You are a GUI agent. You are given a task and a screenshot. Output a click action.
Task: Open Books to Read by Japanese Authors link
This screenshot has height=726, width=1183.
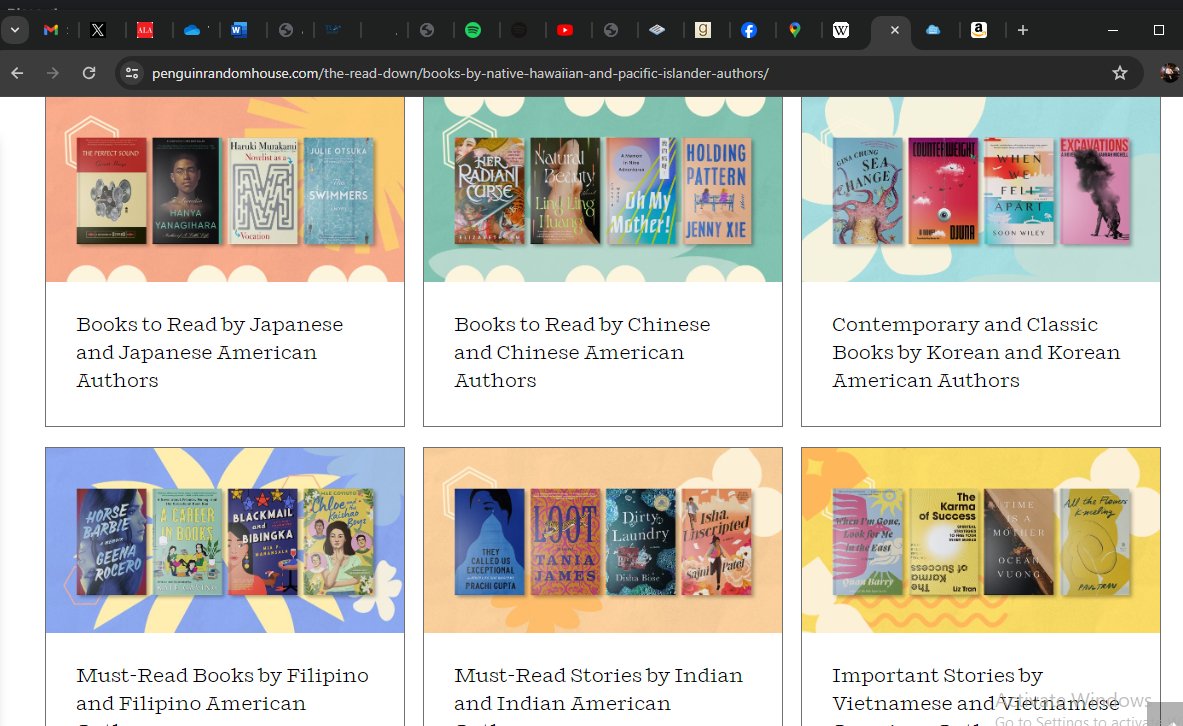click(210, 352)
